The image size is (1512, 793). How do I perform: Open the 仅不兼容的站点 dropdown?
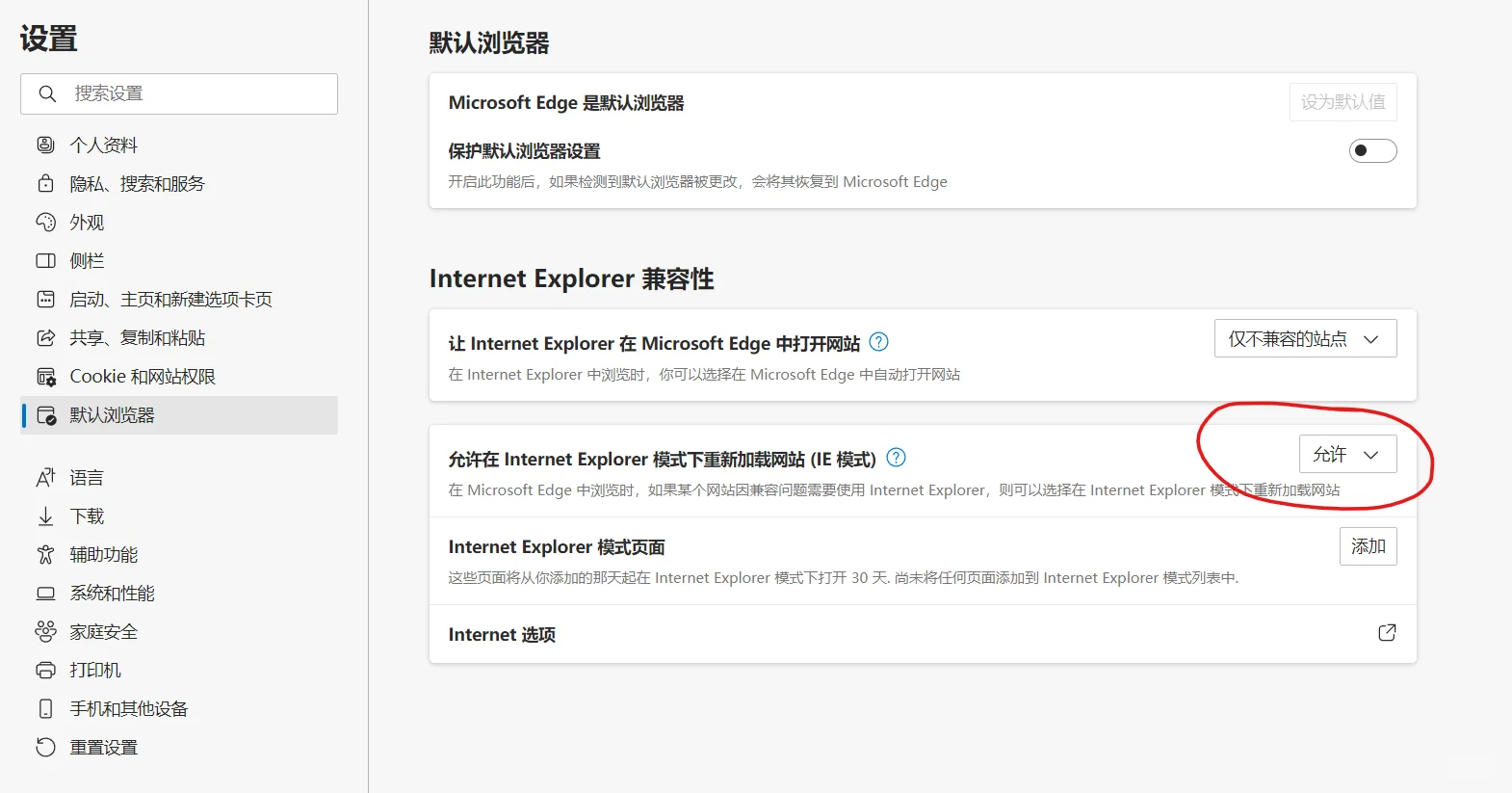coord(1305,338)
